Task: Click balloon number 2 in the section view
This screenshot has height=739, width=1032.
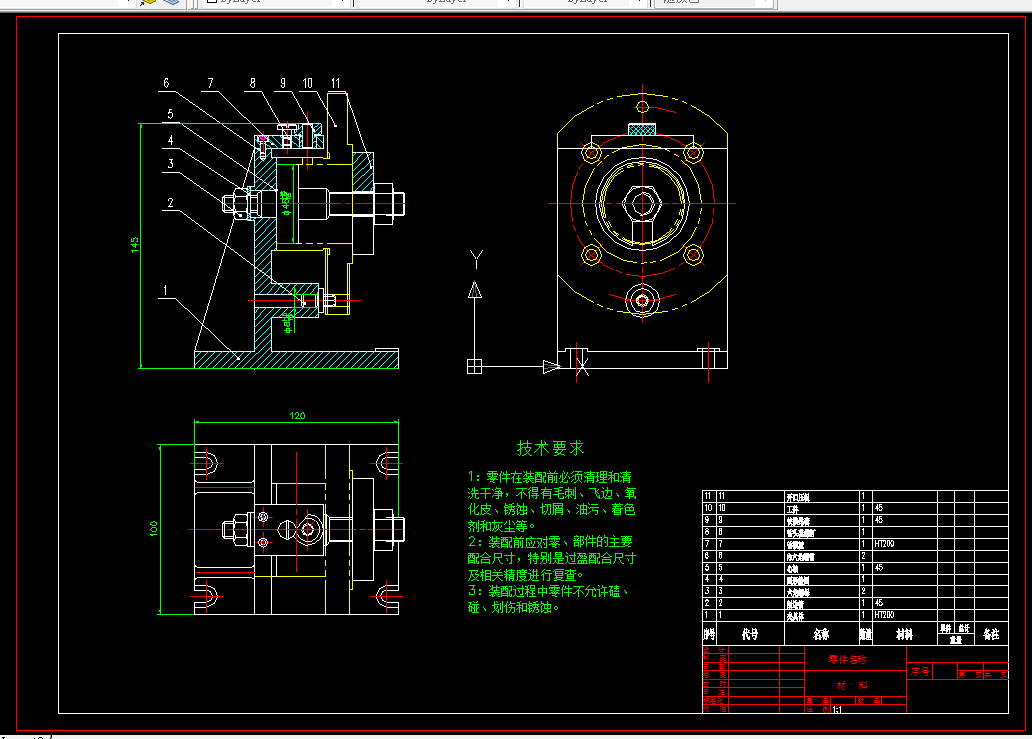Action: [170, 203]
